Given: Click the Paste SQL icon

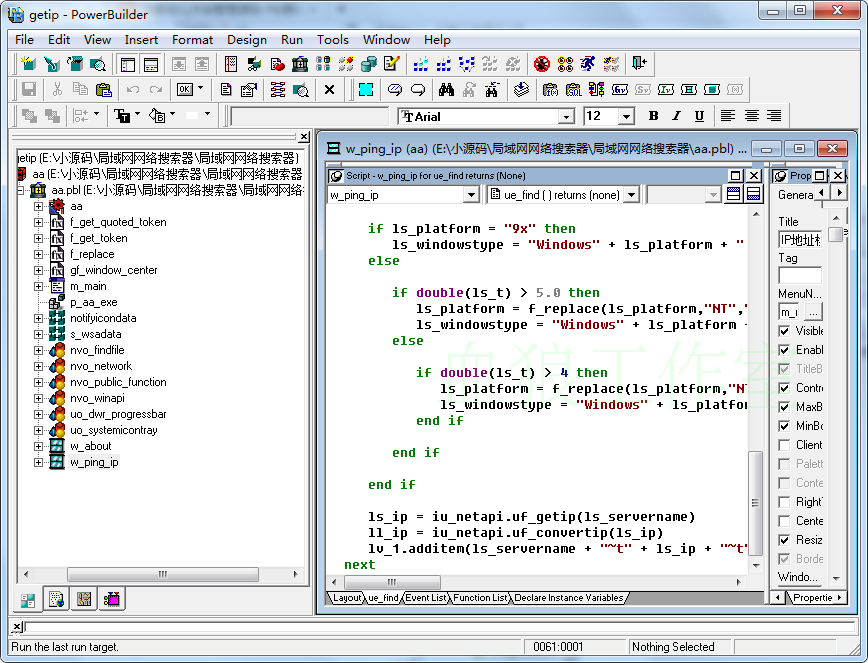Looking at the screenshot, I should pos(574,90).
